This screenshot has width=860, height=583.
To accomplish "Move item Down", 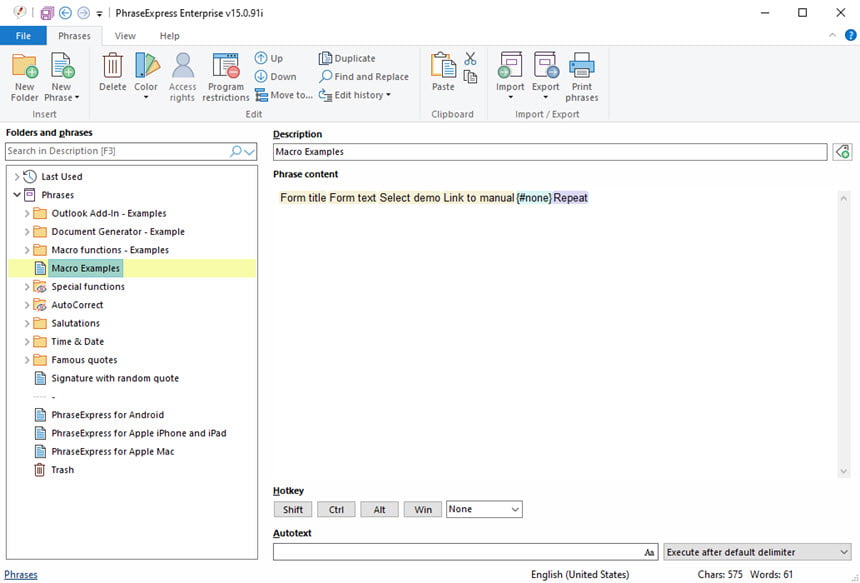I will point(276,77).
